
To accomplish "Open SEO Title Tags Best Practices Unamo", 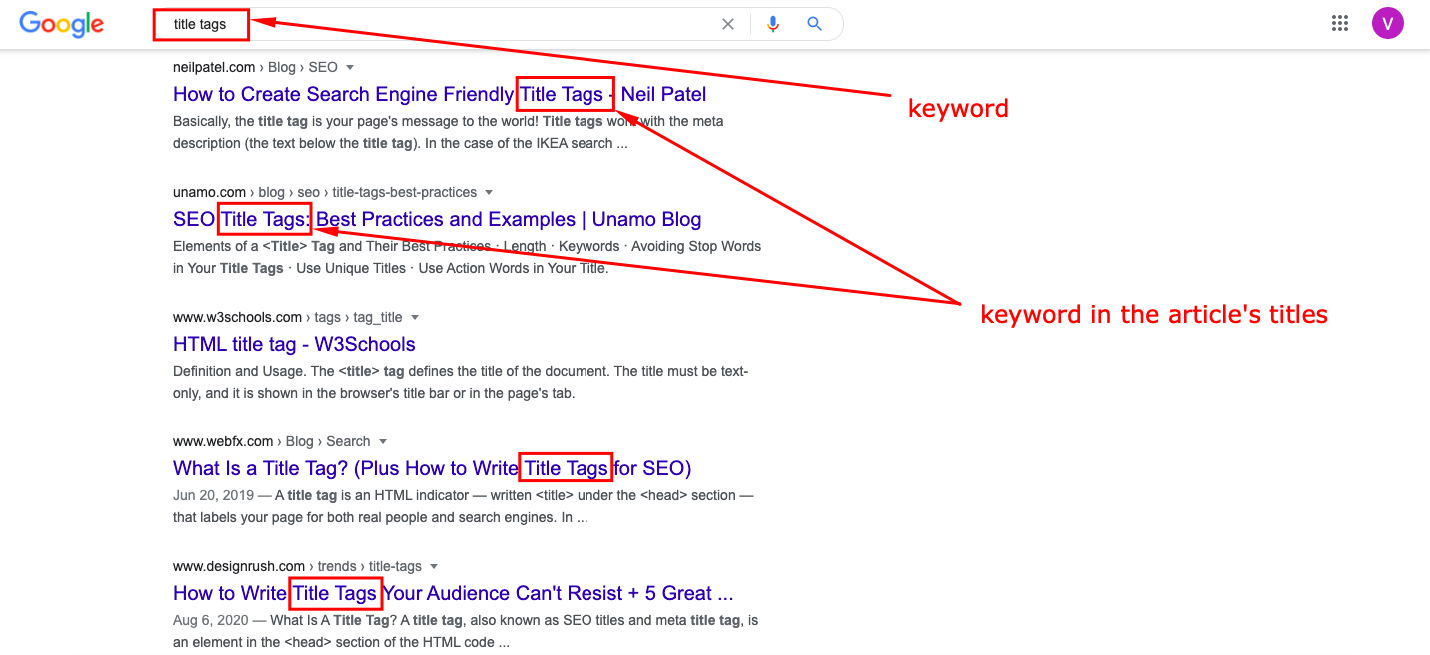I will tap(437, 219).
